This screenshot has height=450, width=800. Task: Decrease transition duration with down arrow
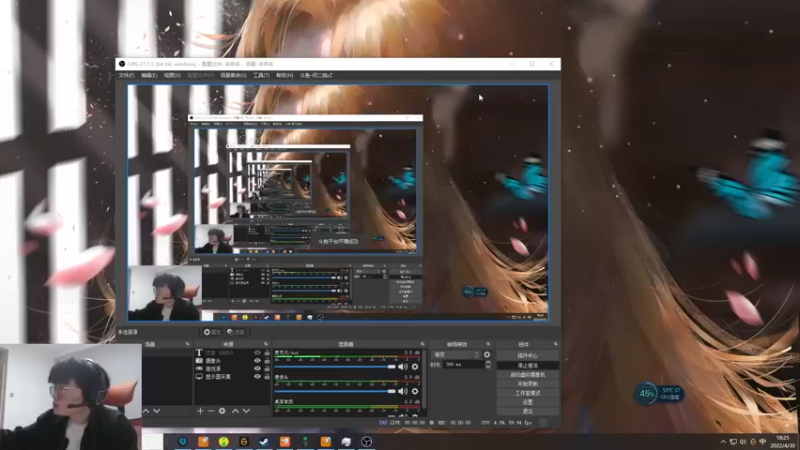(x=488, y=367)
